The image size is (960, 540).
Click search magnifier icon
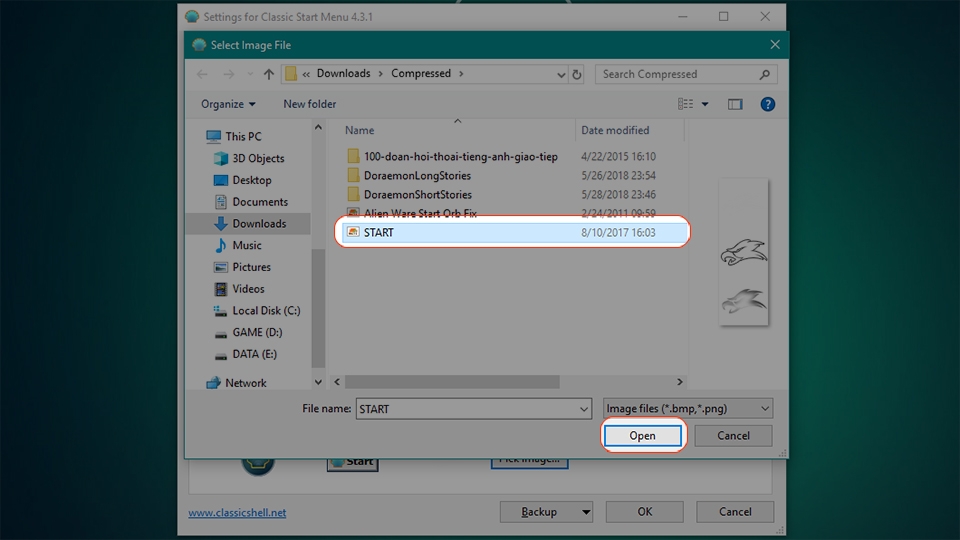coord(764,74)
